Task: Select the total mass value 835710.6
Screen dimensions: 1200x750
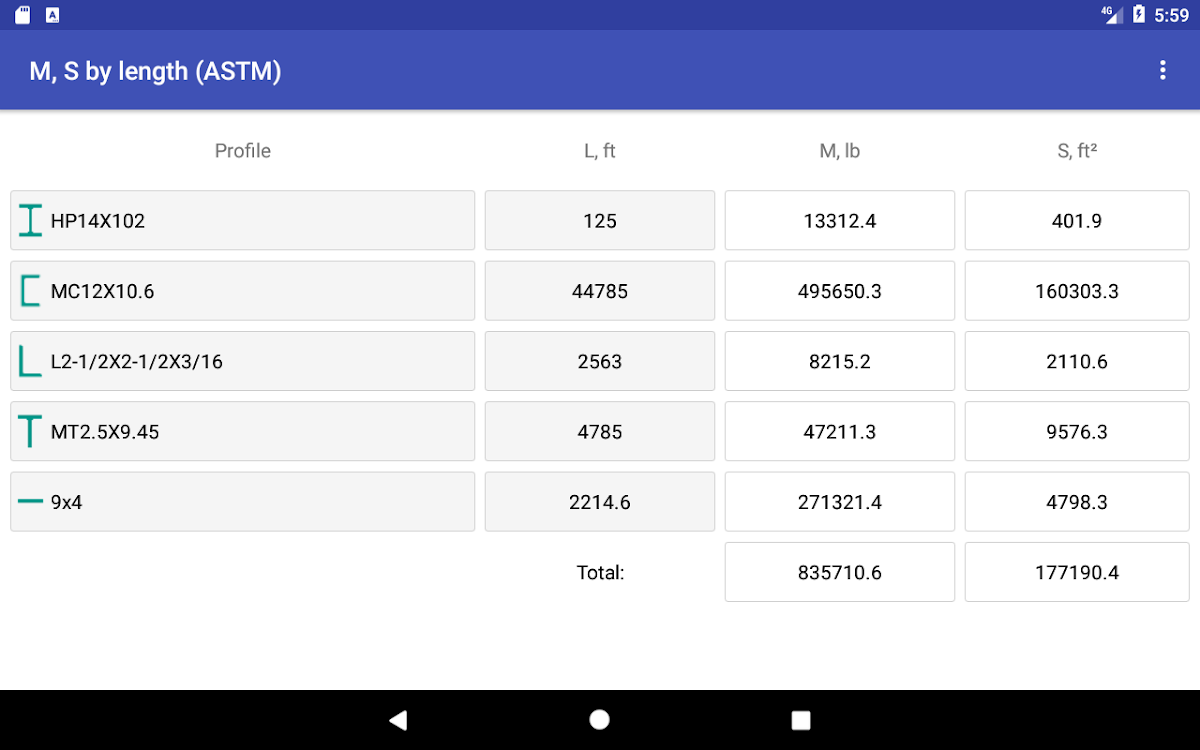Action: click(840, 572)
